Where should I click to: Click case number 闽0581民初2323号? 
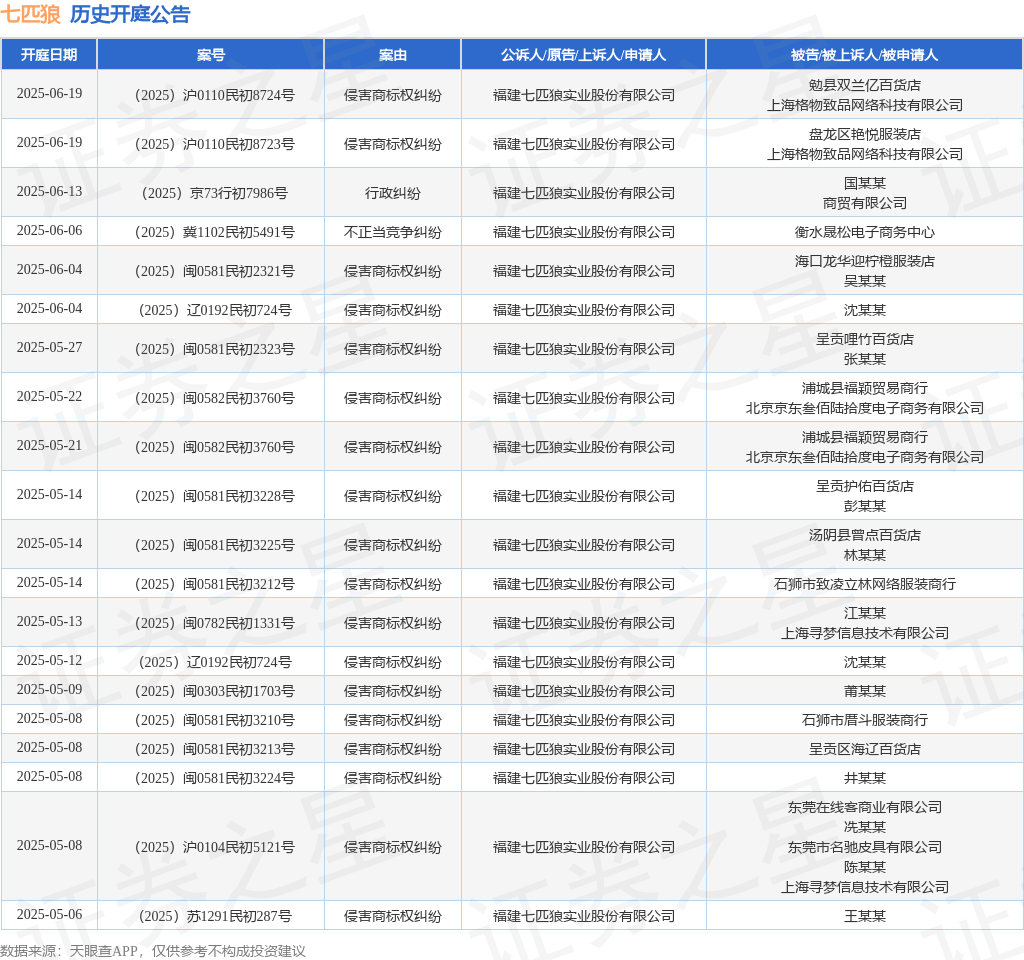pyautogui.click(x=215, y=349)
